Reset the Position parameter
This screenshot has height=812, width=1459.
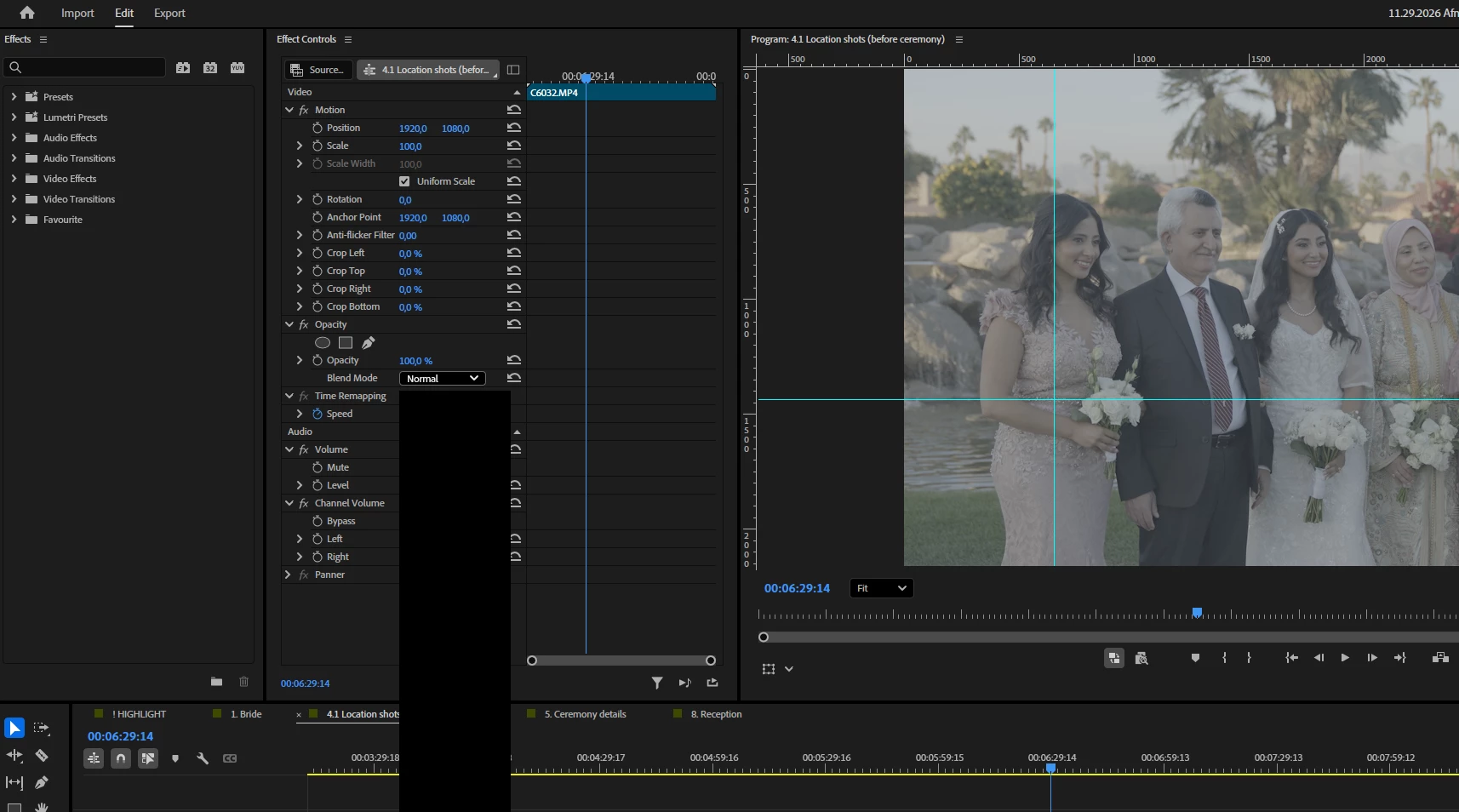(x=514, y=128)
